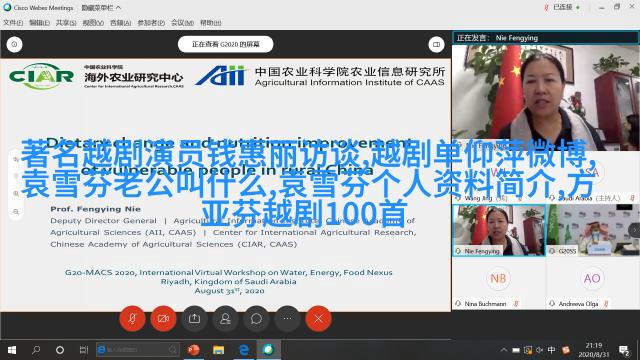Expand hidden system tray icons chevron
Screen dimensions: 640x360
504,350
